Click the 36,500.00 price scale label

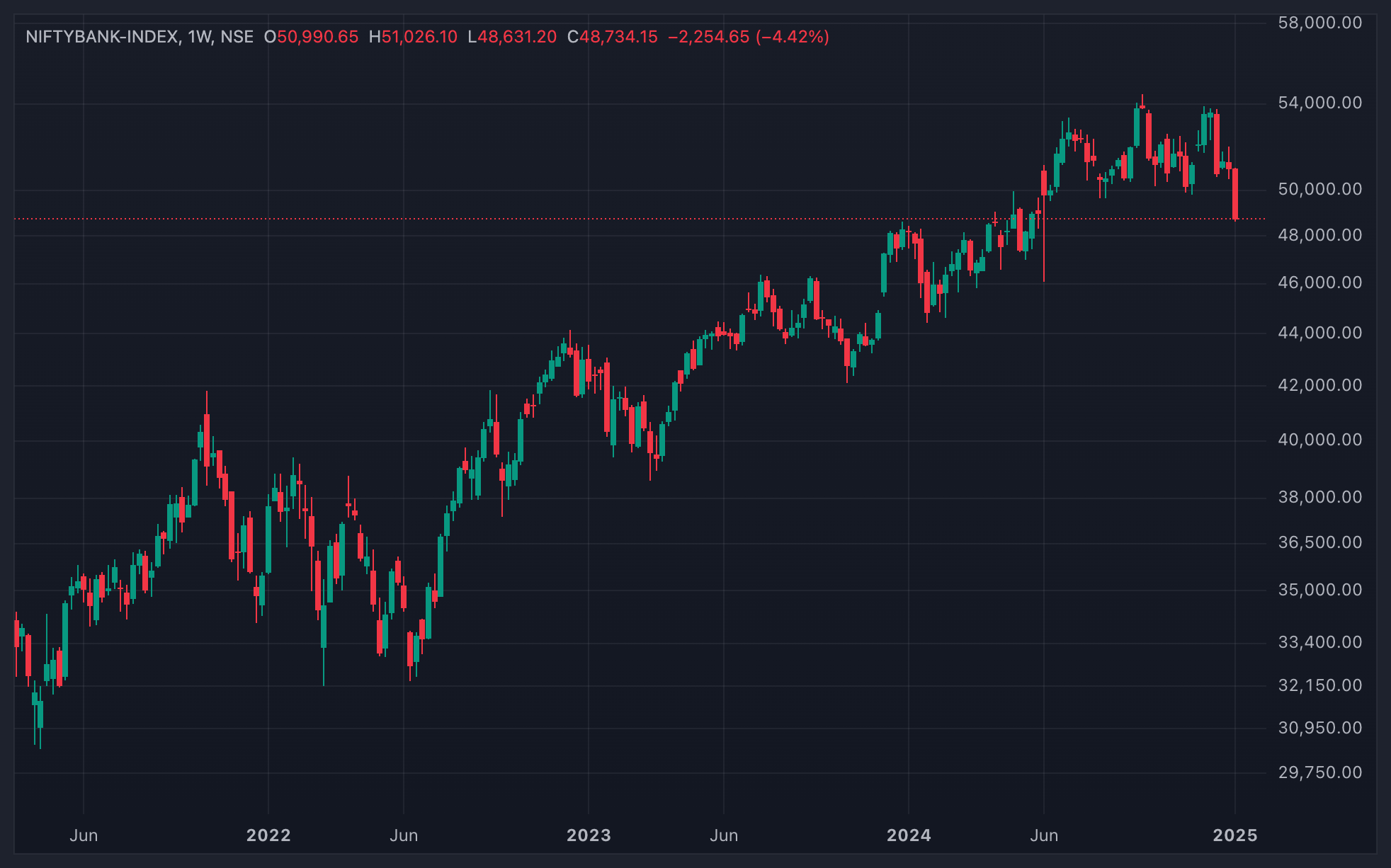[x=1320, y=542]
